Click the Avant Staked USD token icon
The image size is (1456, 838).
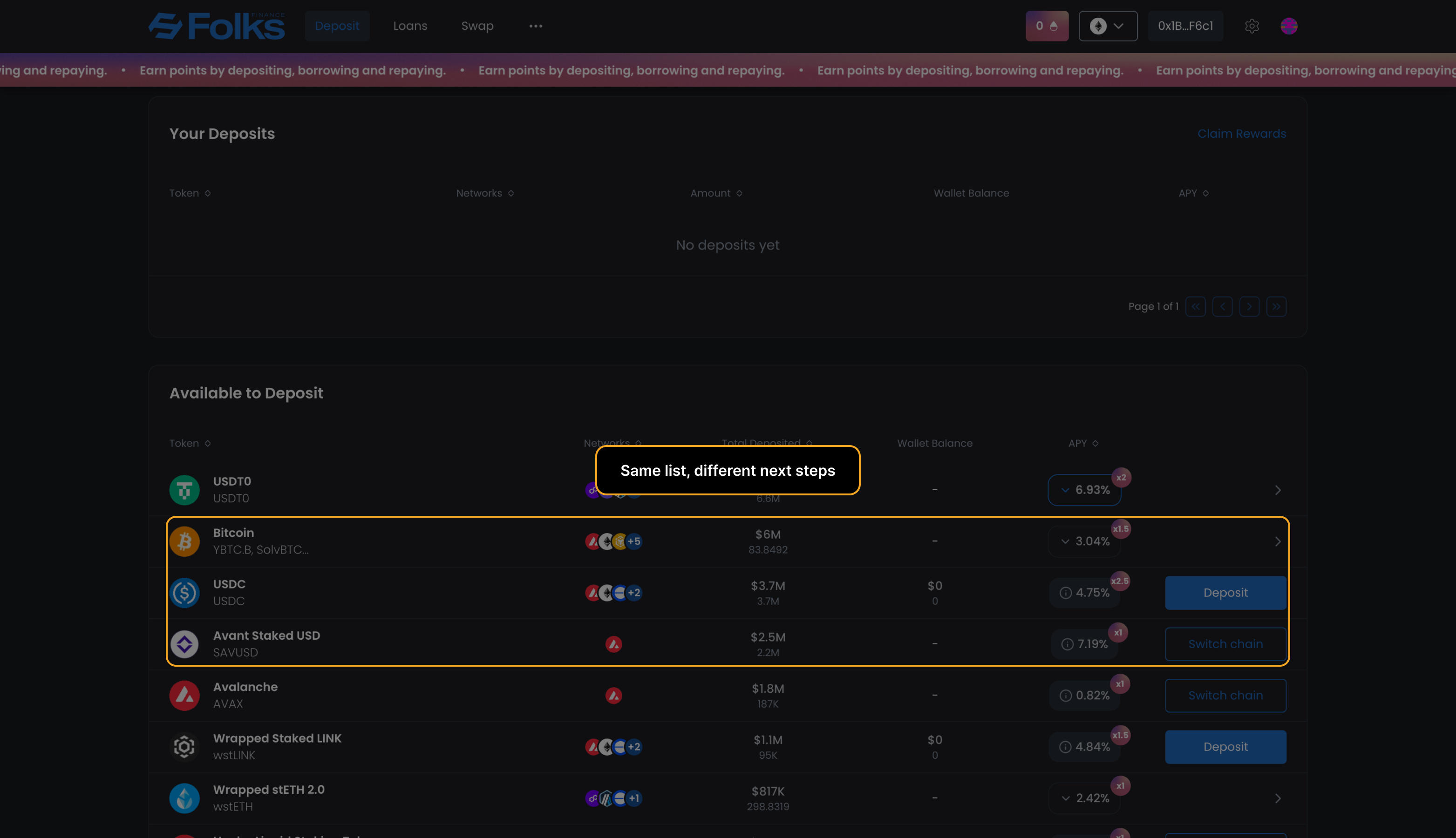184,644
